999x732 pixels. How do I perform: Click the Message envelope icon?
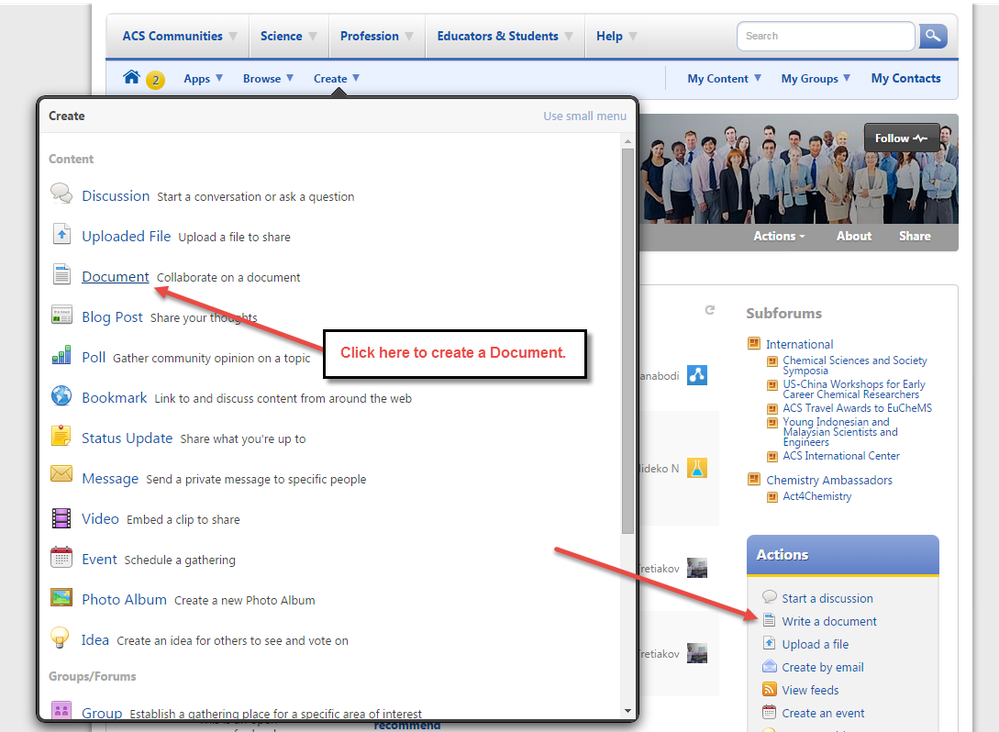[x=62, y=475]
